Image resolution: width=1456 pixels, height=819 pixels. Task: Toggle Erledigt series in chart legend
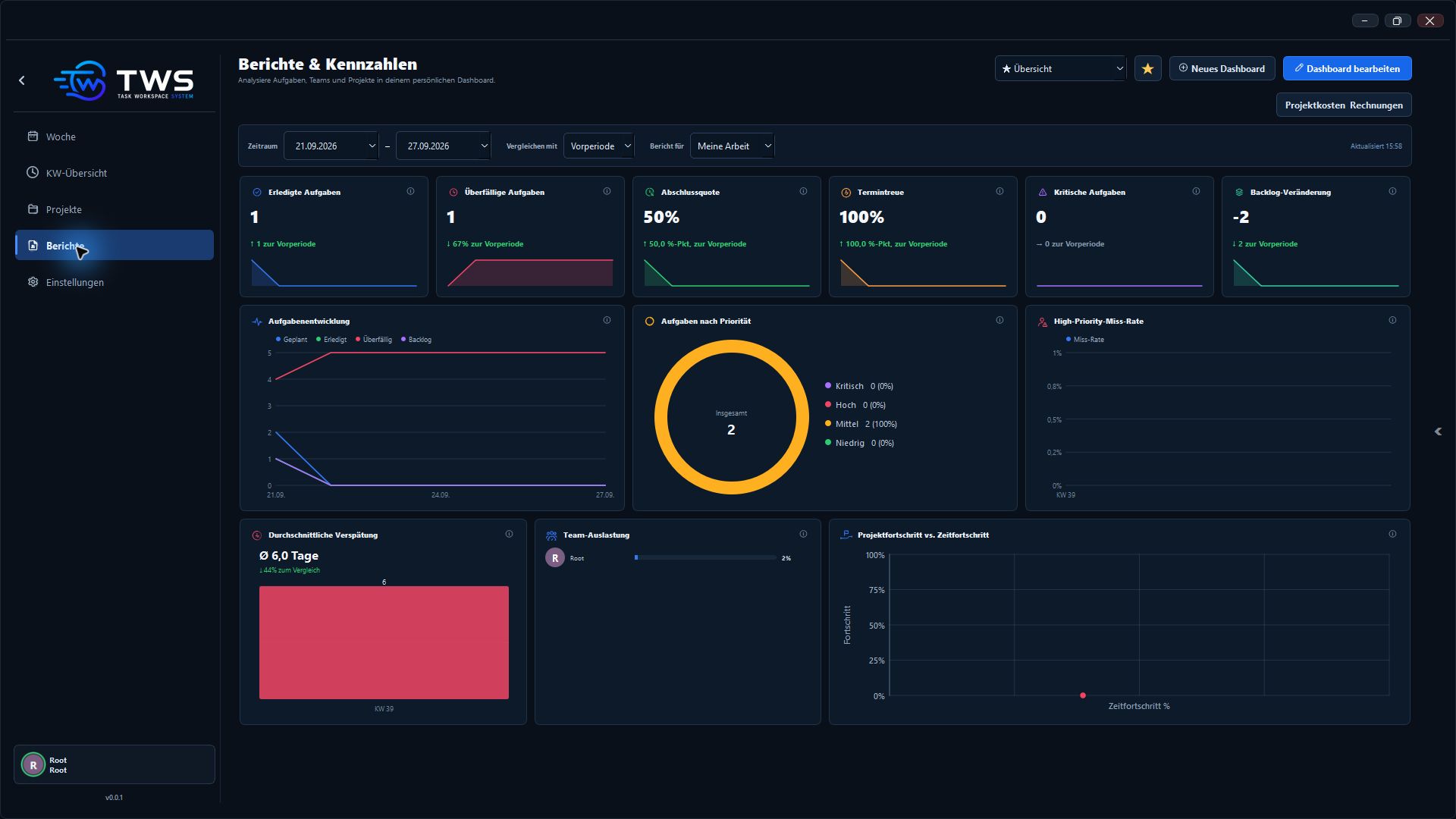pos(331,340)
